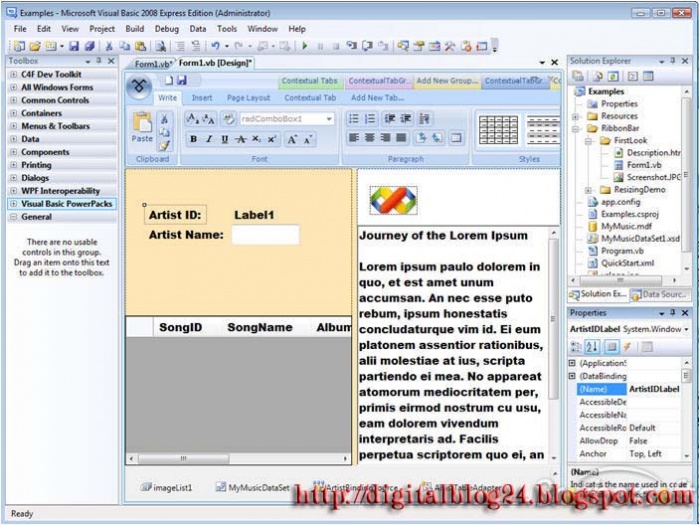Click the Save All icon in toolbar

tap(90, 46)
